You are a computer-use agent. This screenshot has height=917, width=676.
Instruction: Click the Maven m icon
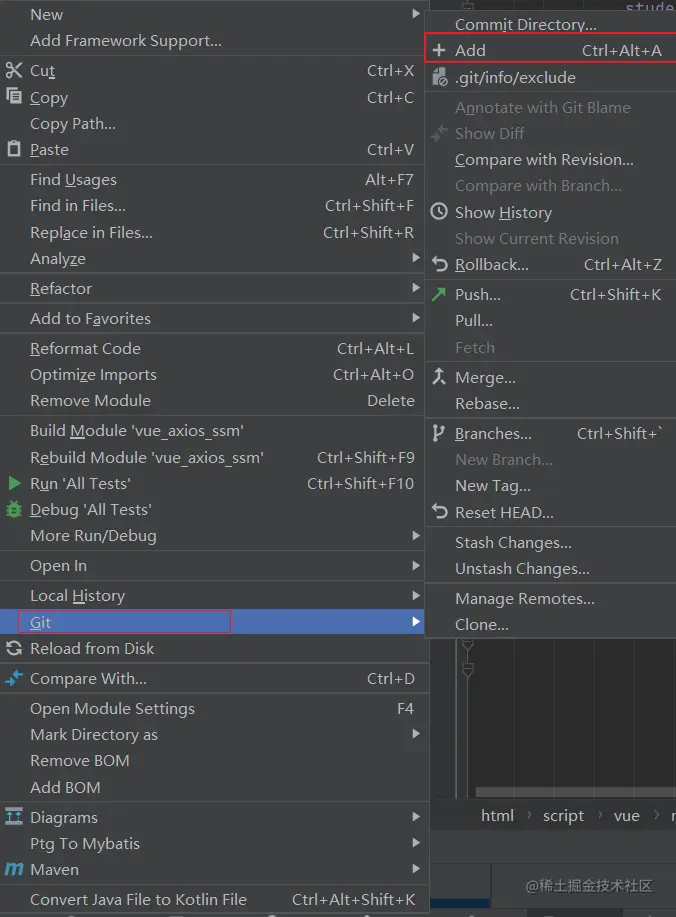click(x=13, y=869)
